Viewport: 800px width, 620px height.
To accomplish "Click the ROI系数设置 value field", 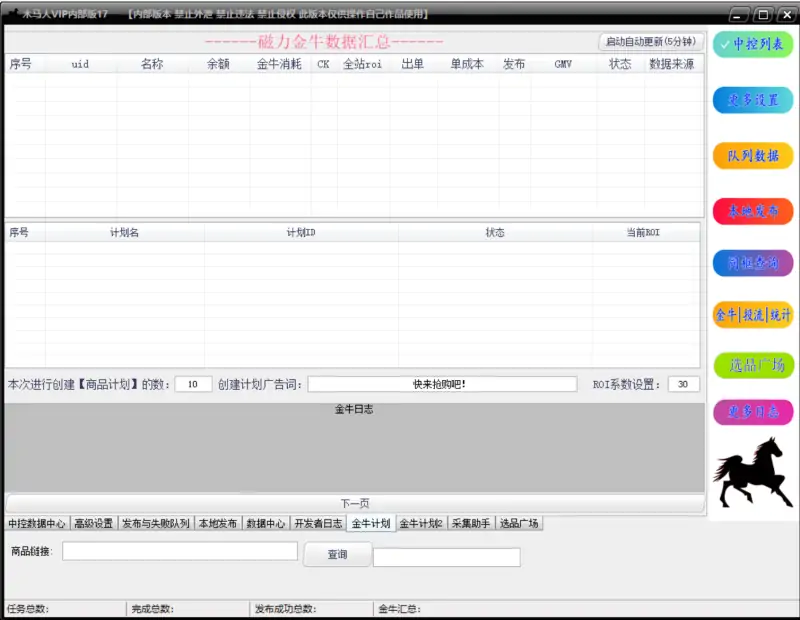I will click(683, 384).
